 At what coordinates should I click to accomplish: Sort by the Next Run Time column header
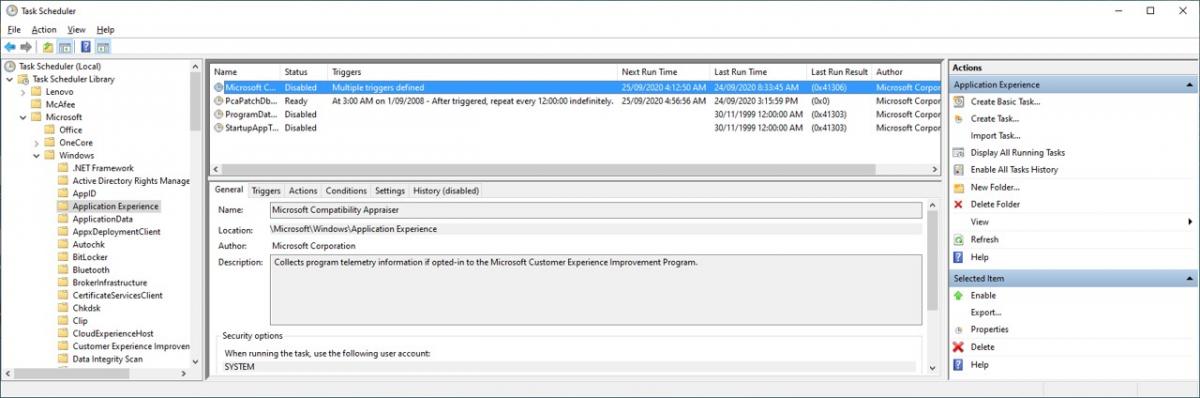click(663, 72)
